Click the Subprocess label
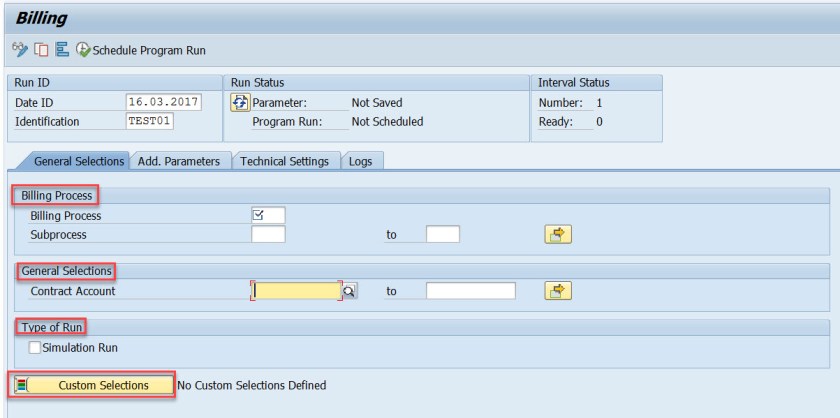840x418 pixels. click(x=58, y=235)
